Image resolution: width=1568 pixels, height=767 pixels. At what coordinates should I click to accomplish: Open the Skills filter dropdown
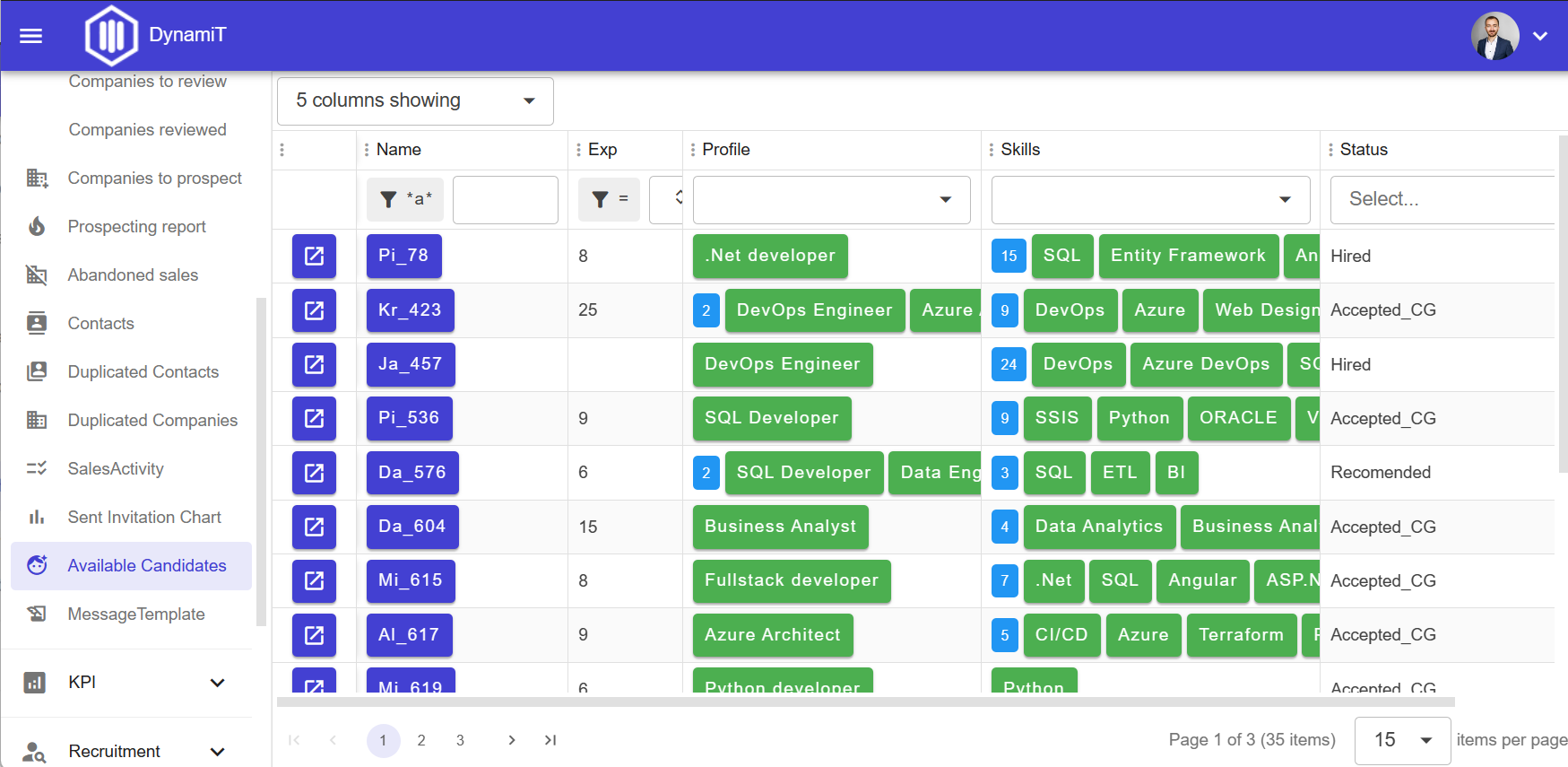[x=1150, y=199]
